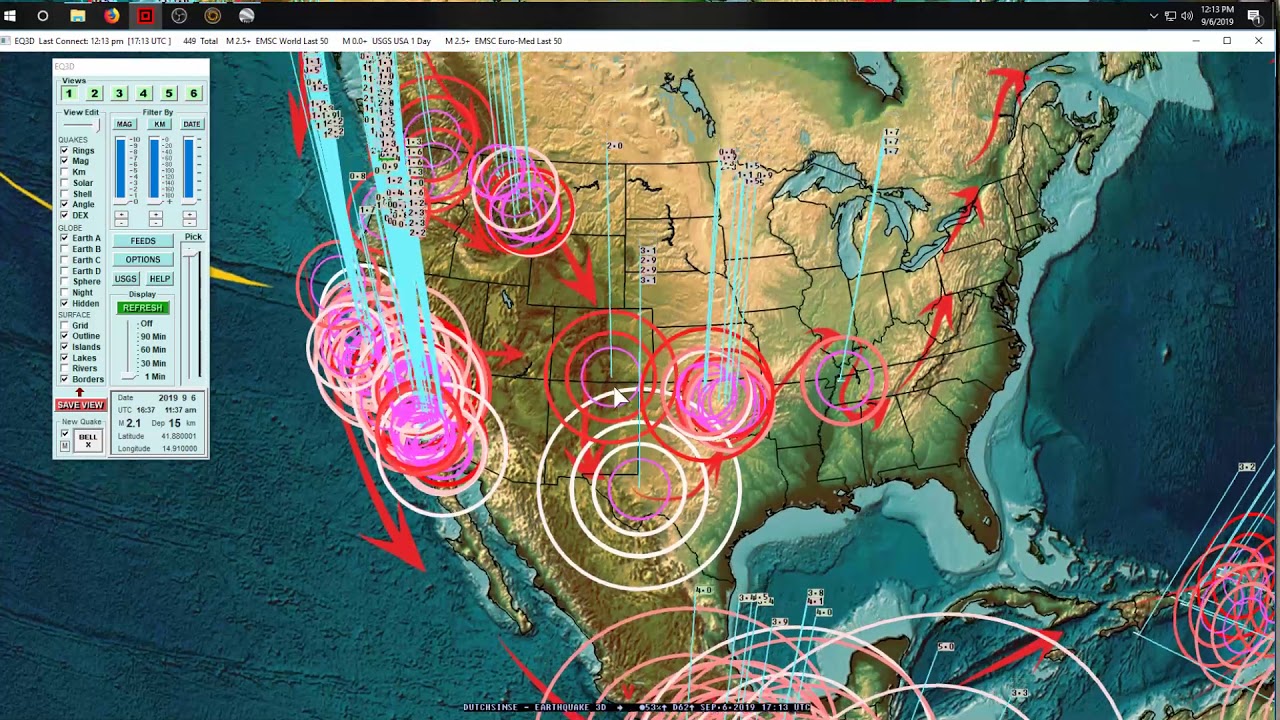Switch to saved view 5
Image resolution: width=1280 pixels, height=720 pixels.
coord(168,93)
